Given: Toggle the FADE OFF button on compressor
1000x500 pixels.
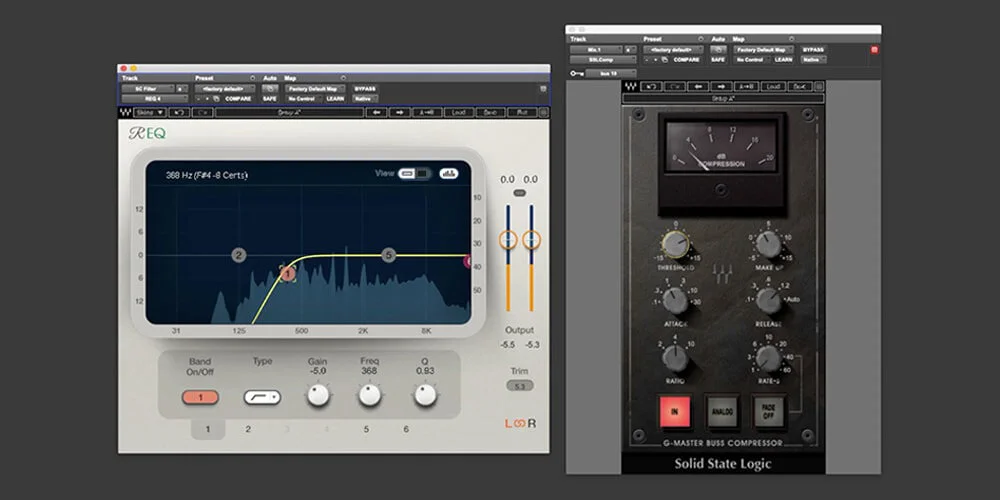Looking at the screenshot, I should click(768, 411).
